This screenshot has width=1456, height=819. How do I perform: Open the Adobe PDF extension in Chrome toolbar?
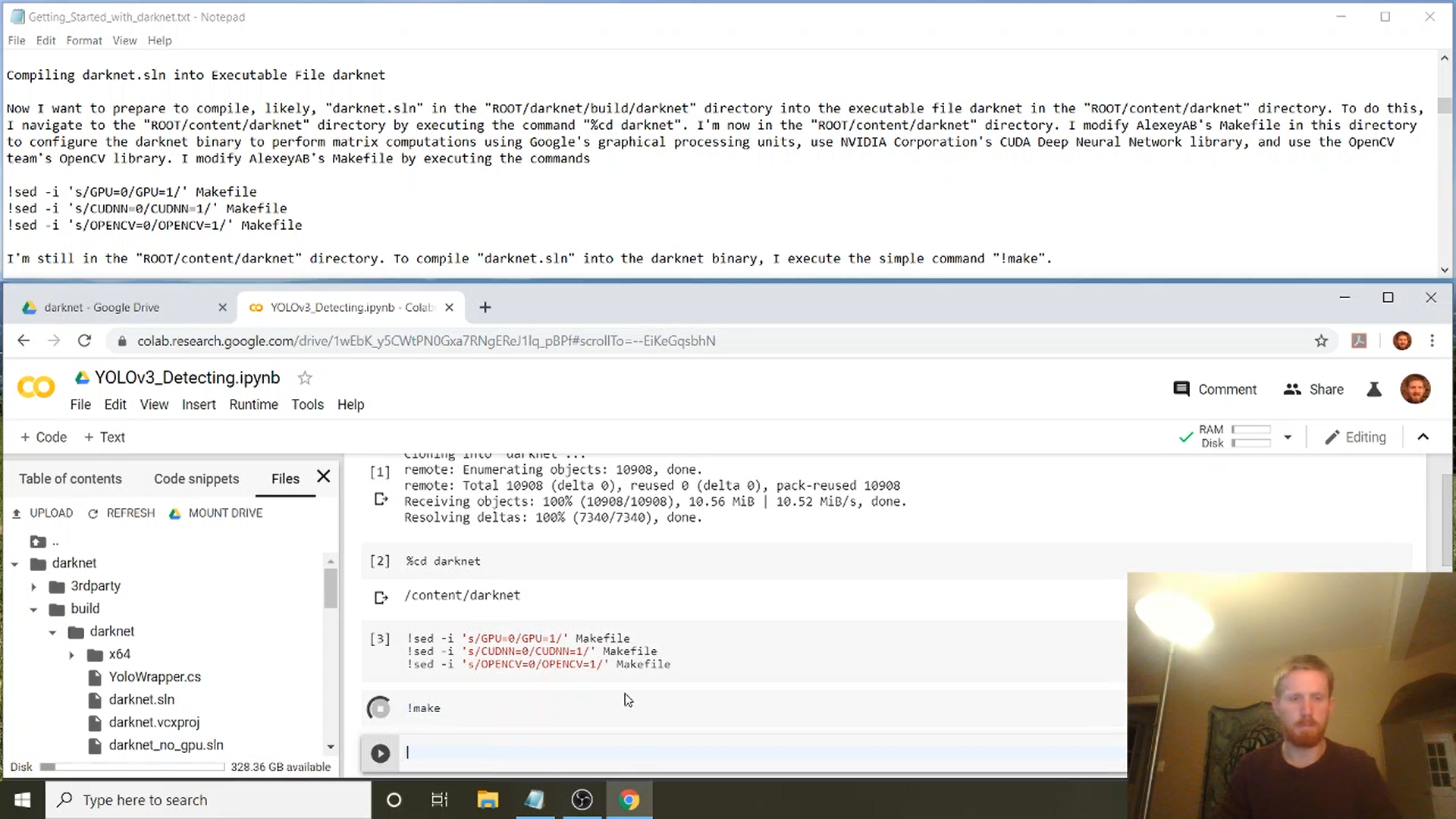pyautogui.click(x=1358, y=340)
